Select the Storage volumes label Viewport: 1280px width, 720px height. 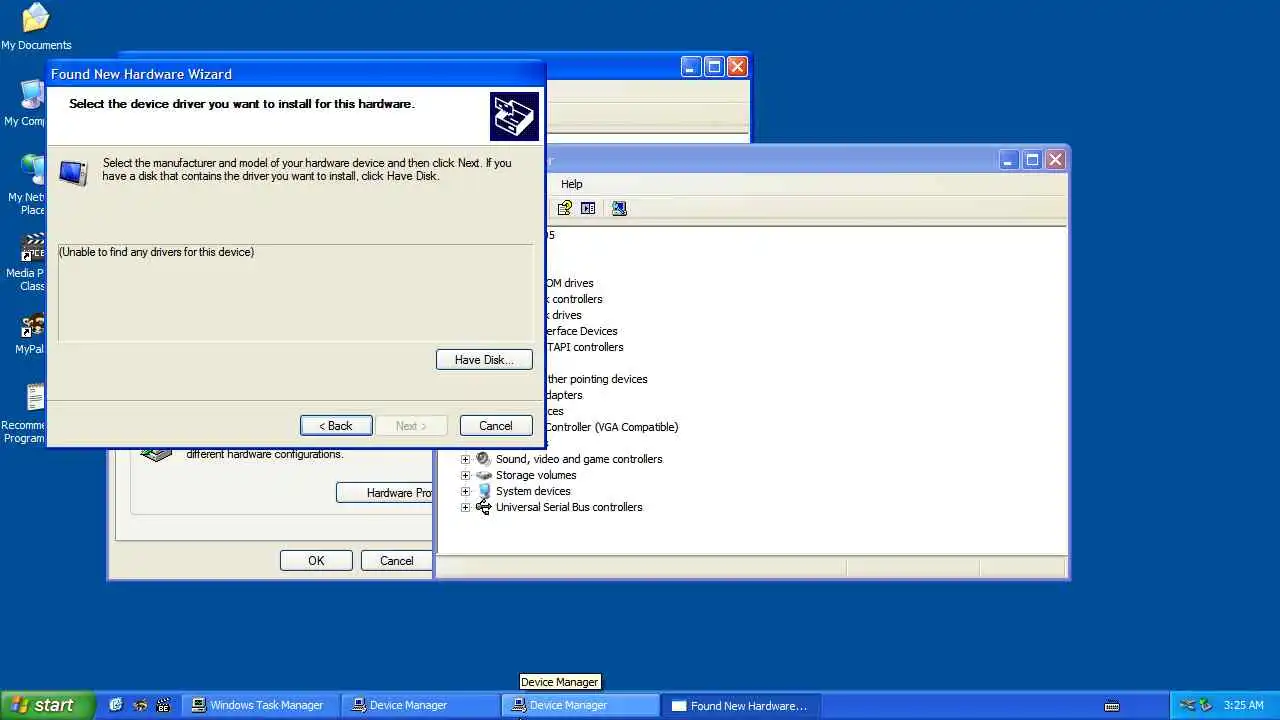pos(536,475)
